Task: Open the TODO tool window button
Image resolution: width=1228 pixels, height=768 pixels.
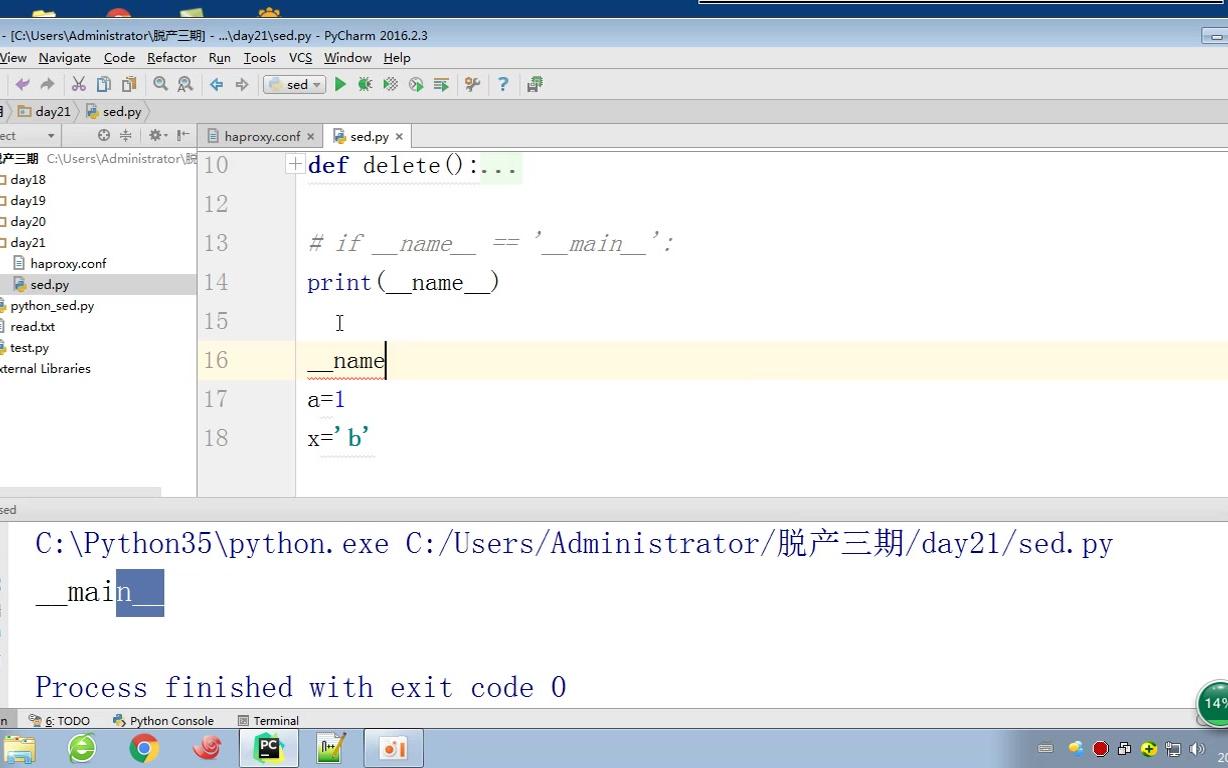Action: coord(62,720)
